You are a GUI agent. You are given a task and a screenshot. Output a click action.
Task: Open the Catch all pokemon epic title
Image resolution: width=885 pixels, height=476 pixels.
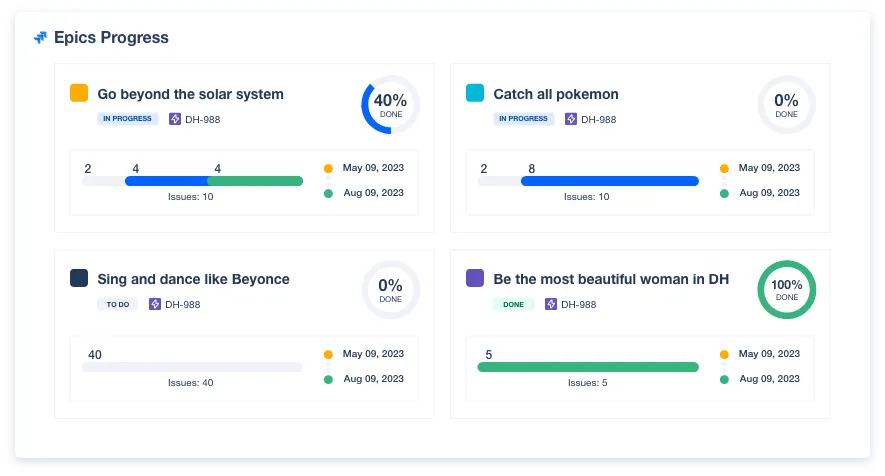pyautogui.click(x=555, y=94)
